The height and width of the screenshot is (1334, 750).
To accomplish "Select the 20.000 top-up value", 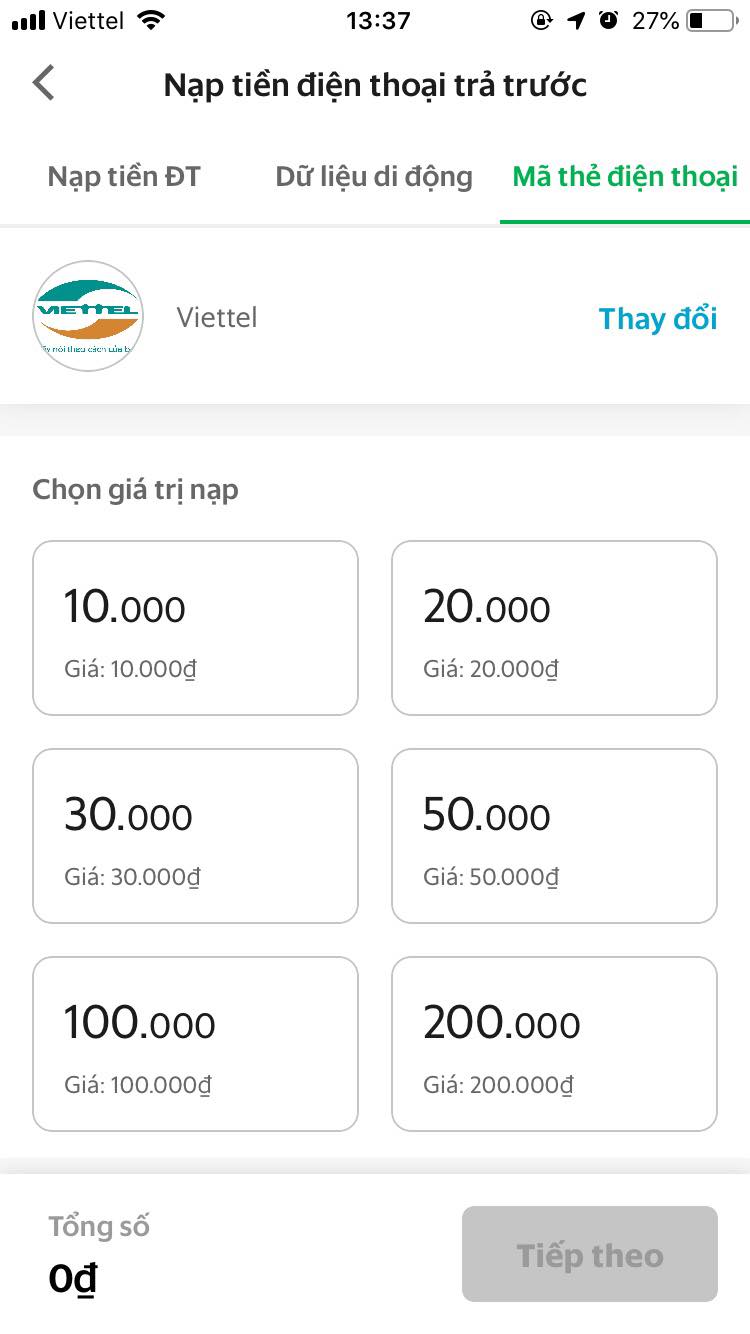I will [x=554, y=628].
